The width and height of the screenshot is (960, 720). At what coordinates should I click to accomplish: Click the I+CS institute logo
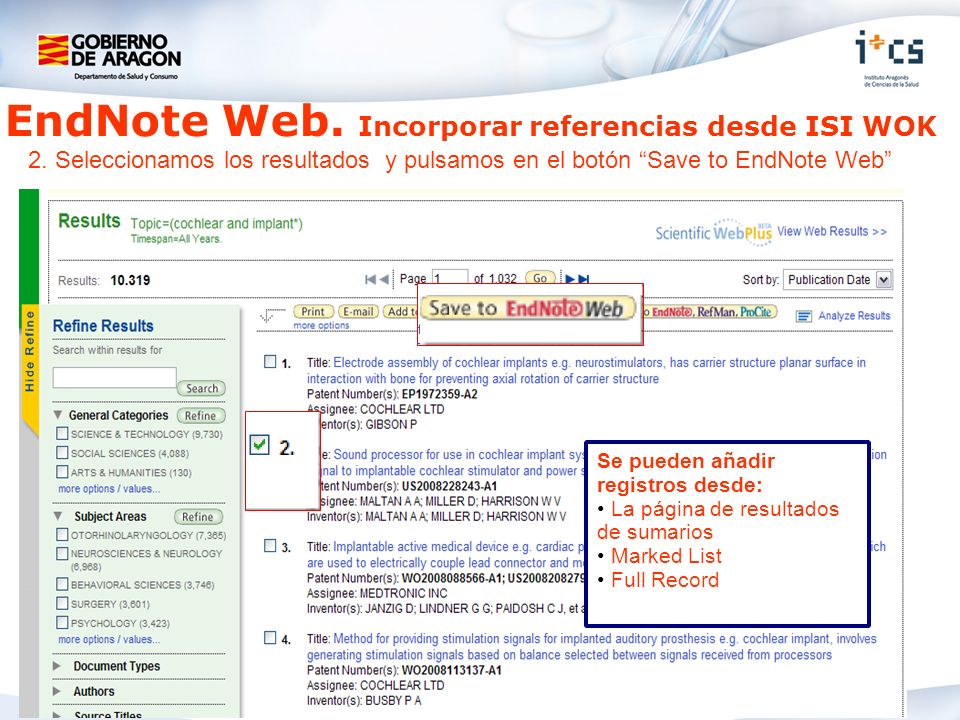pyautogui.click(x=890, y=58)
